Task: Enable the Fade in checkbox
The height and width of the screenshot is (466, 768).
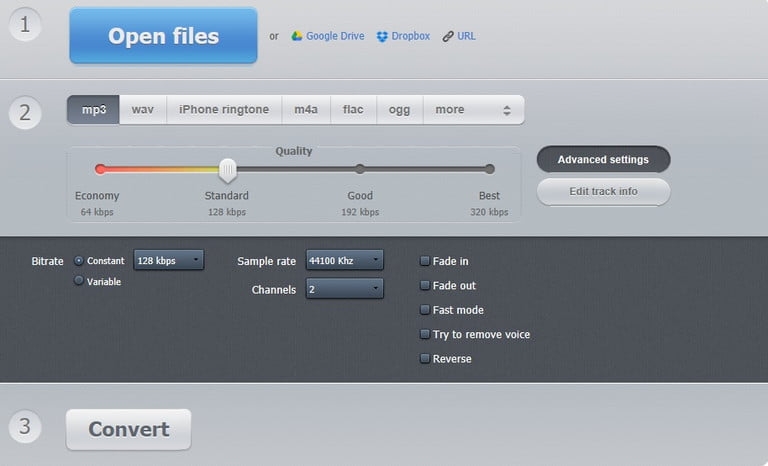Action: [x=425, y=261]
